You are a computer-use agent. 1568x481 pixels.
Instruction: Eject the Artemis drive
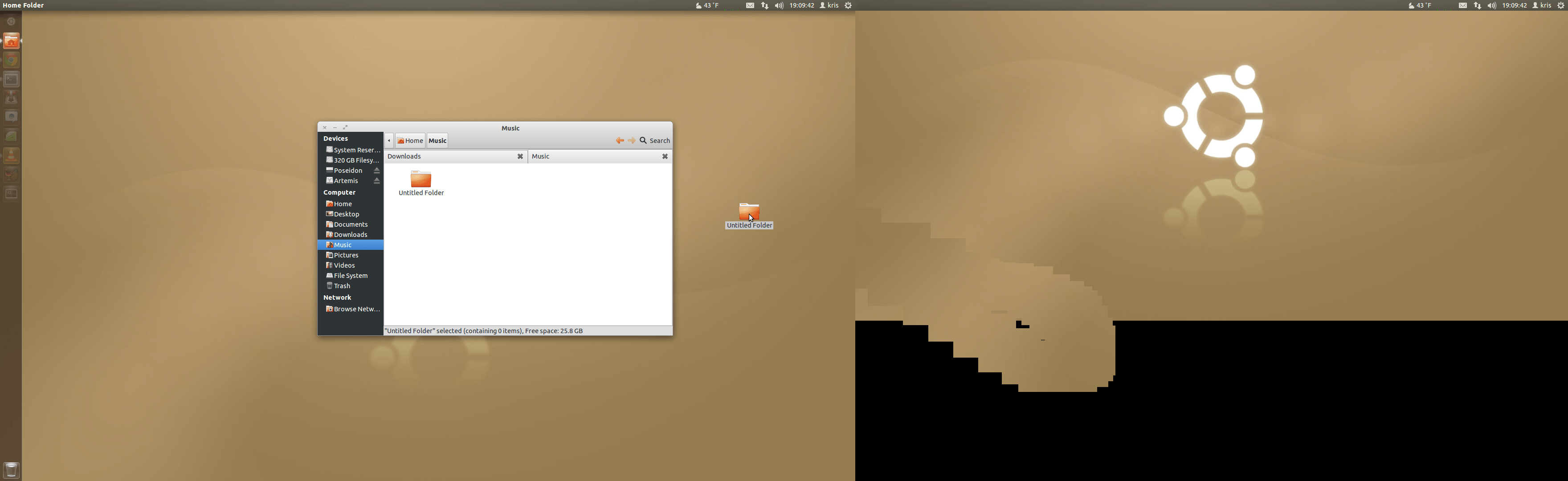[377, 181]
